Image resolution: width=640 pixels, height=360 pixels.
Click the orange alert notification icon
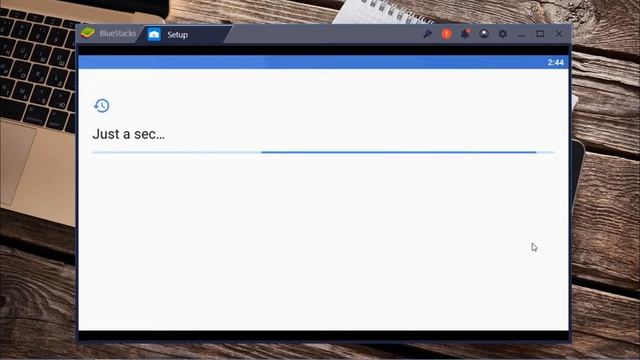[446, 34]
